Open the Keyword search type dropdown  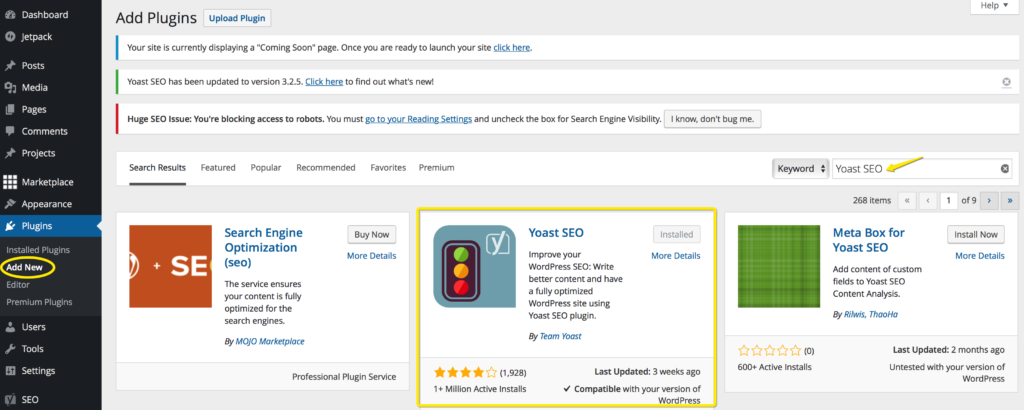[801, 168]
